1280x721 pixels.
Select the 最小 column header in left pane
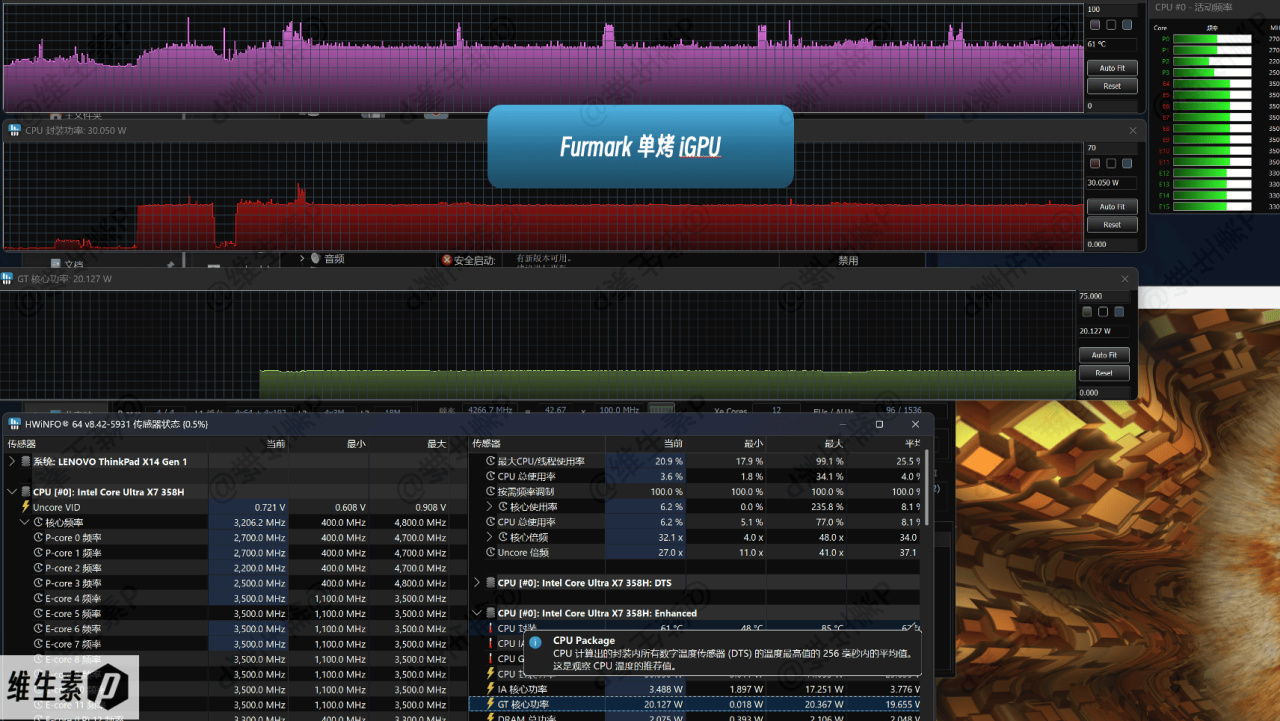pyautogui.click(x=355, y=443)
